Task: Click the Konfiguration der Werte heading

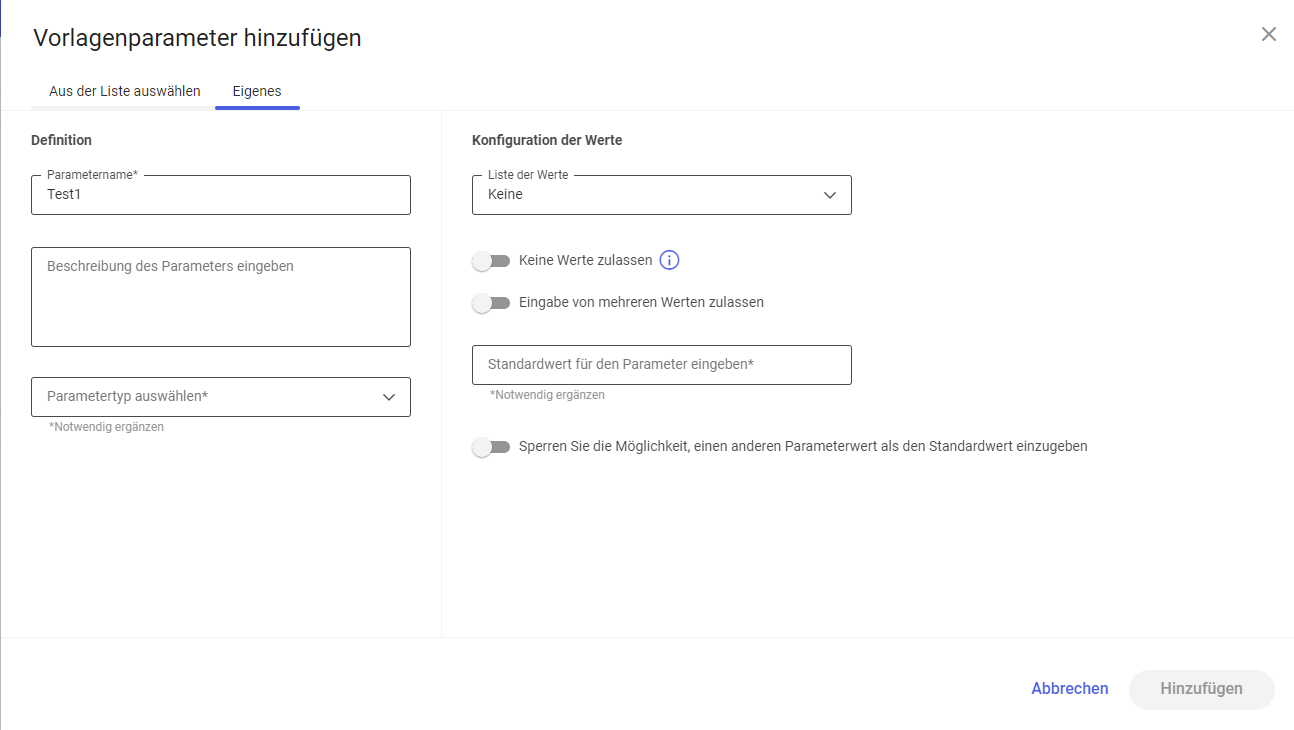Action: 546,140
